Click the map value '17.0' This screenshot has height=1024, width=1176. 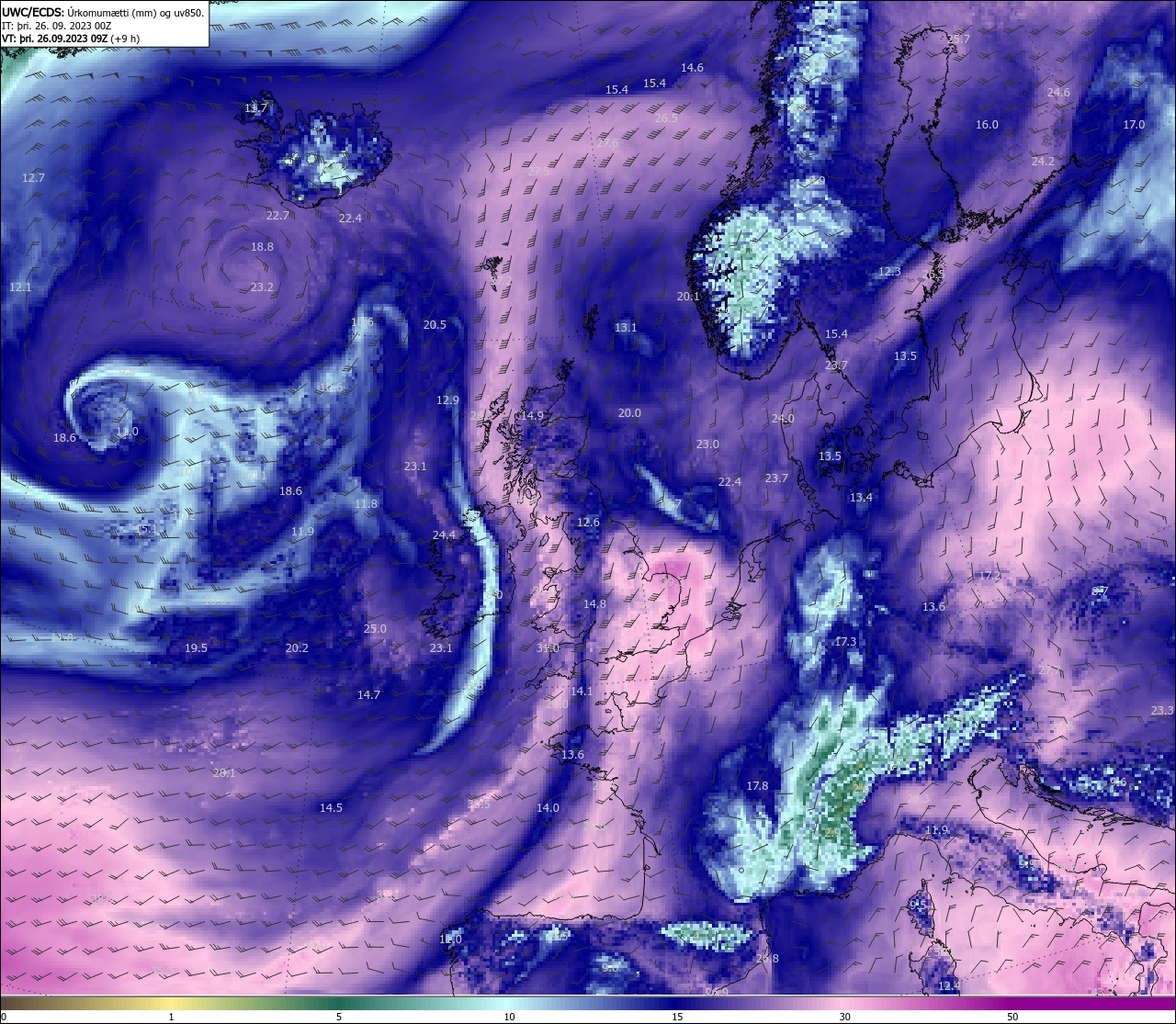[x=1134, y=125]
